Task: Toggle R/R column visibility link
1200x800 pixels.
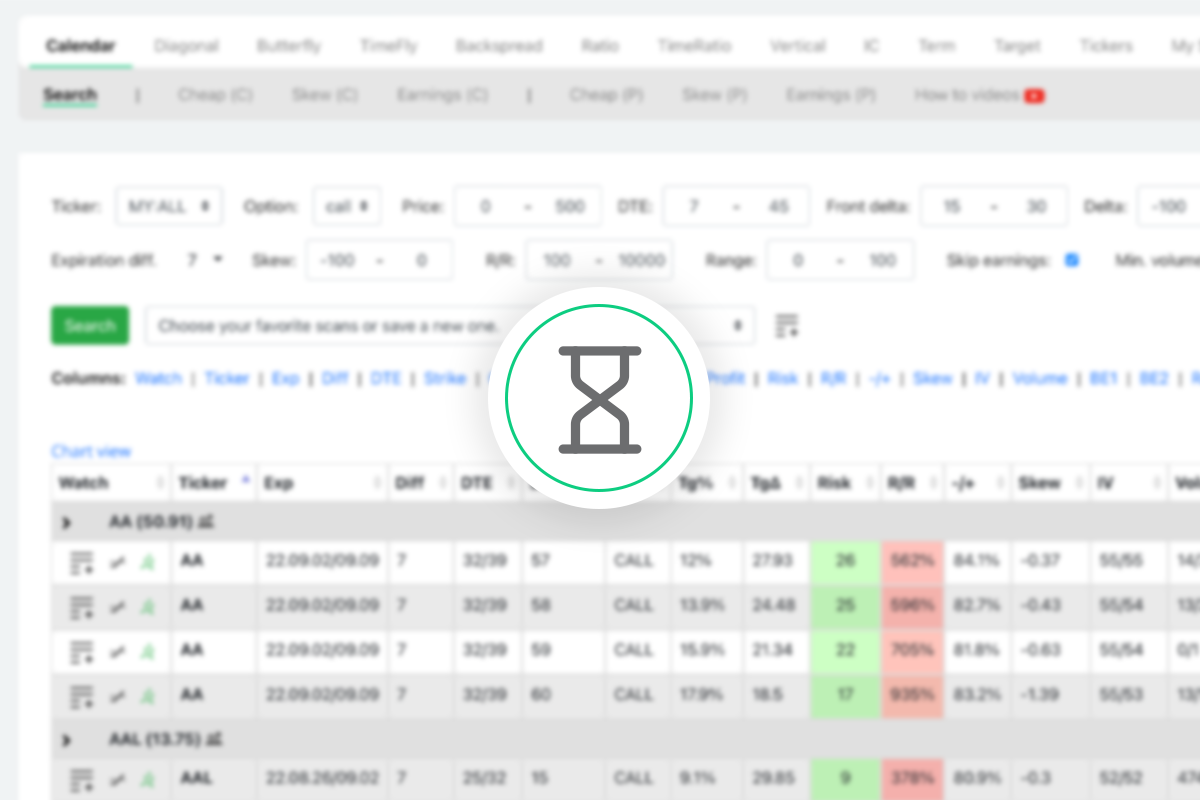Action: (833, 379)
